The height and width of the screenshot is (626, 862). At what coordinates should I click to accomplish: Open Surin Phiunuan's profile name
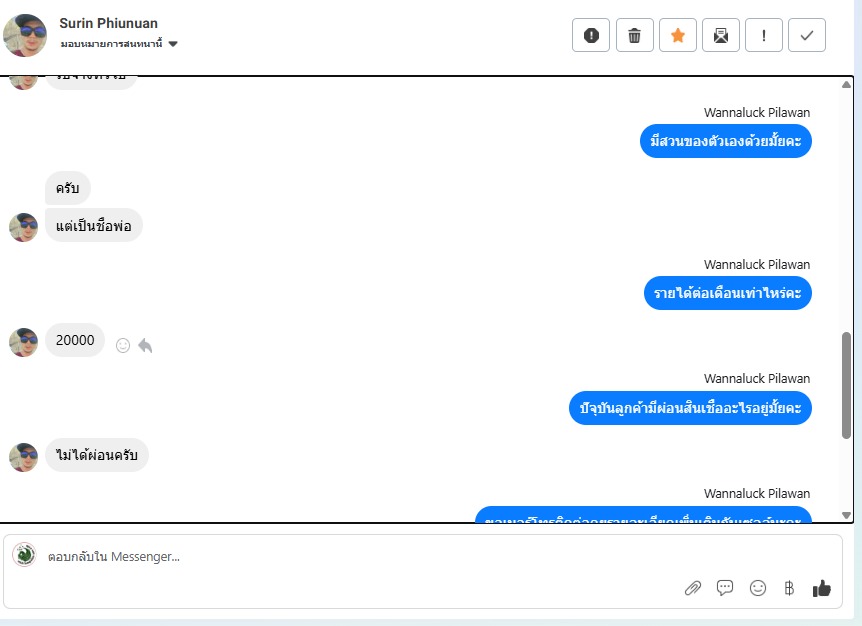pyautogui.click(x=108, y=23)
